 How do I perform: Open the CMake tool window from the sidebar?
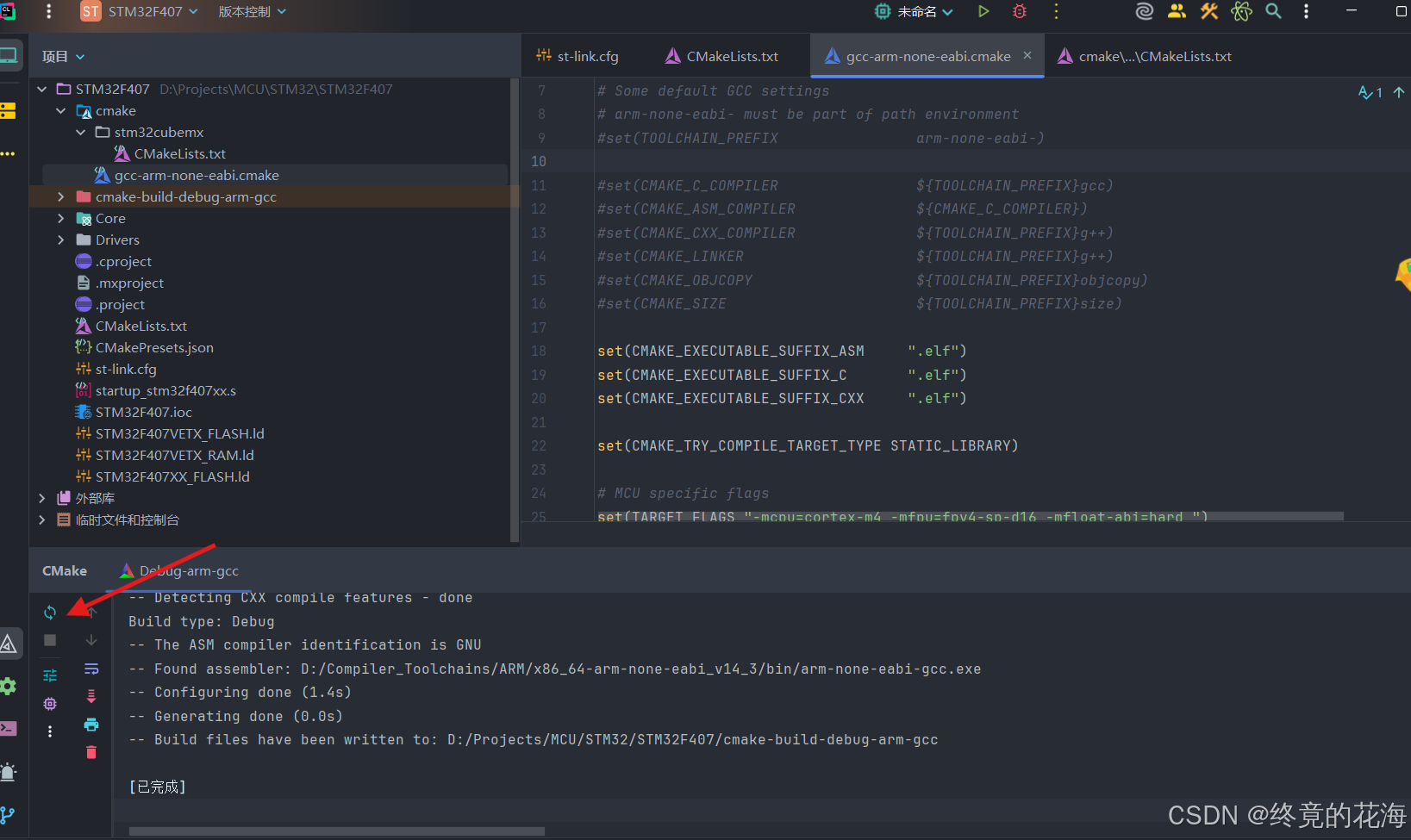9,644
